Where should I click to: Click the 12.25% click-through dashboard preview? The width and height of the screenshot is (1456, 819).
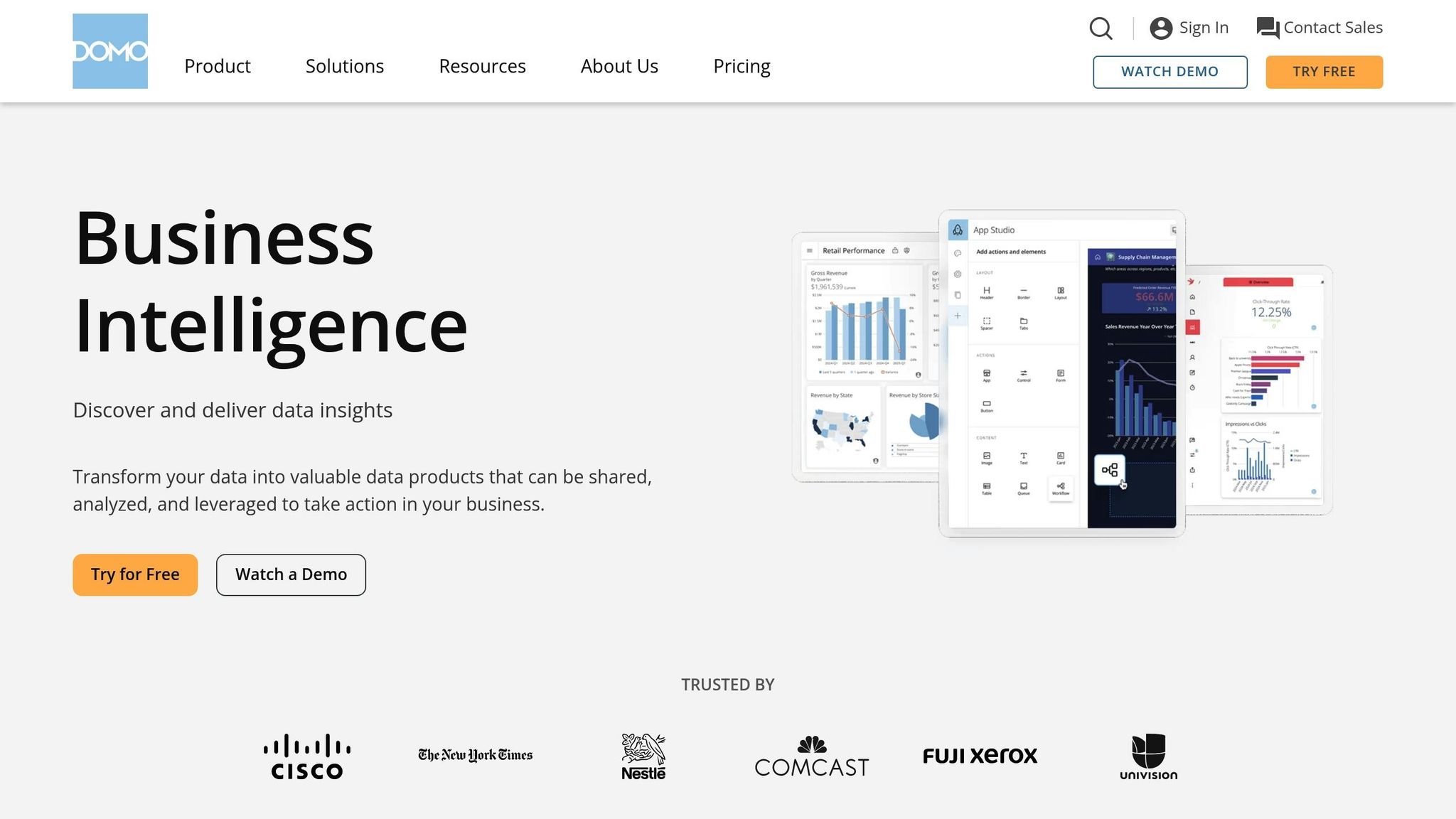(1258, 390)
